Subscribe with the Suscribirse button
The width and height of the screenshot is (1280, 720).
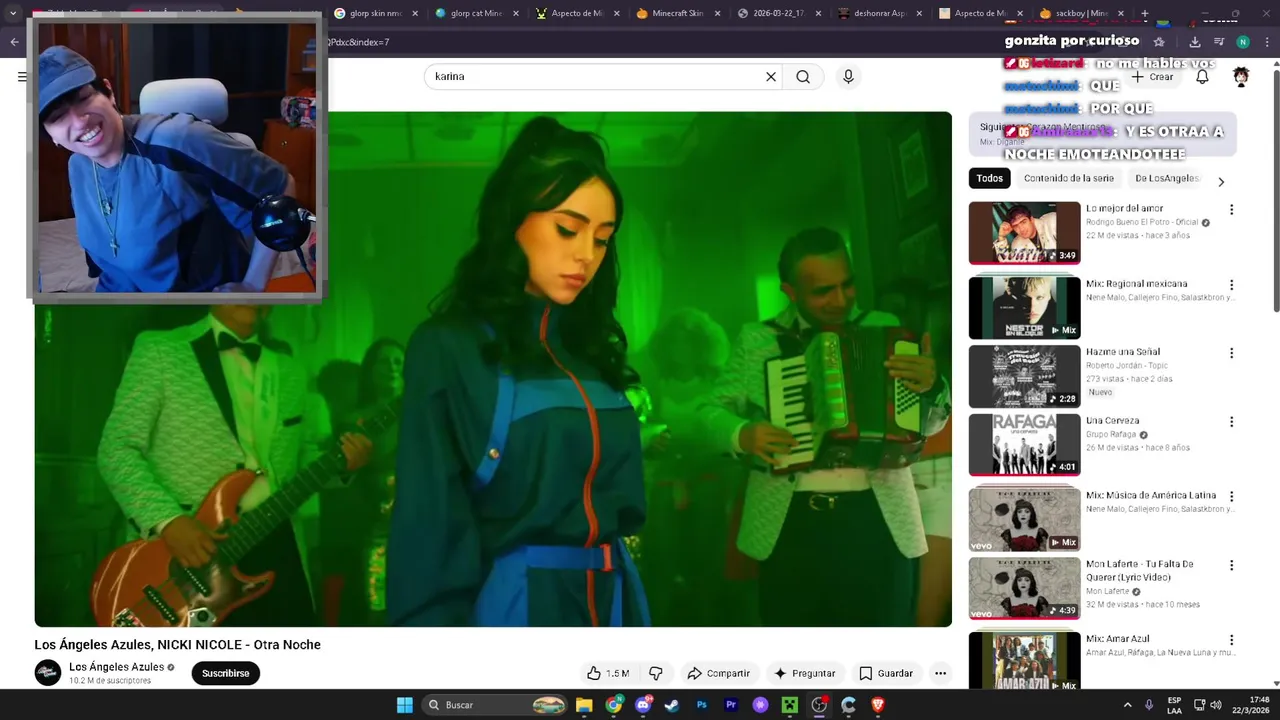pyautogui.click(x=225, y=673)
